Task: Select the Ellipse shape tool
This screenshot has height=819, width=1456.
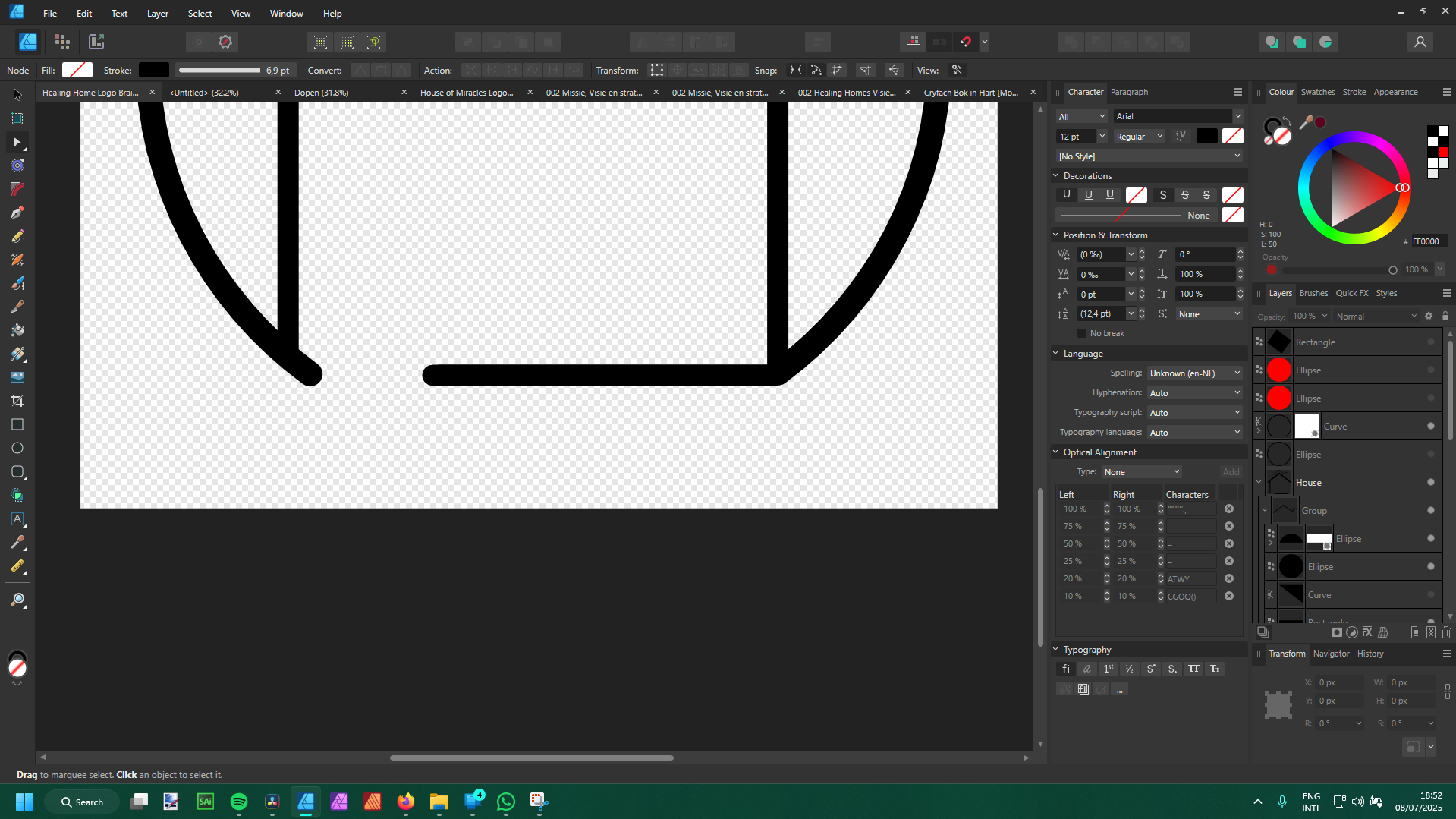Action: coord(17,448)
